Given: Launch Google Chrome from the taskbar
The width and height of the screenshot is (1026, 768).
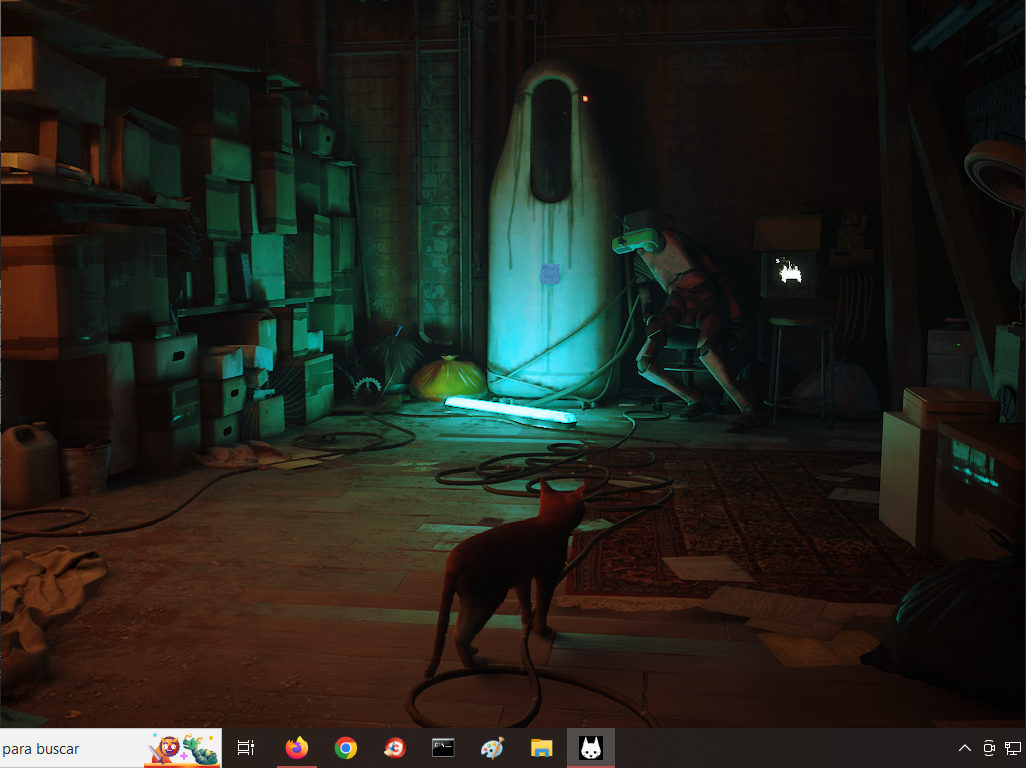Looking at the screenshot, I should coord(345,748).
